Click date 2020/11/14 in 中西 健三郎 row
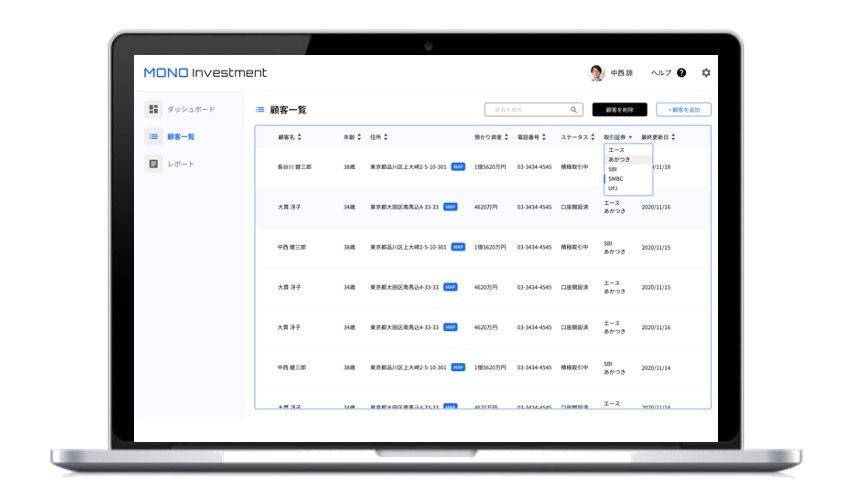This screenshot has width=852, height=501. click(x=656, y=368)
